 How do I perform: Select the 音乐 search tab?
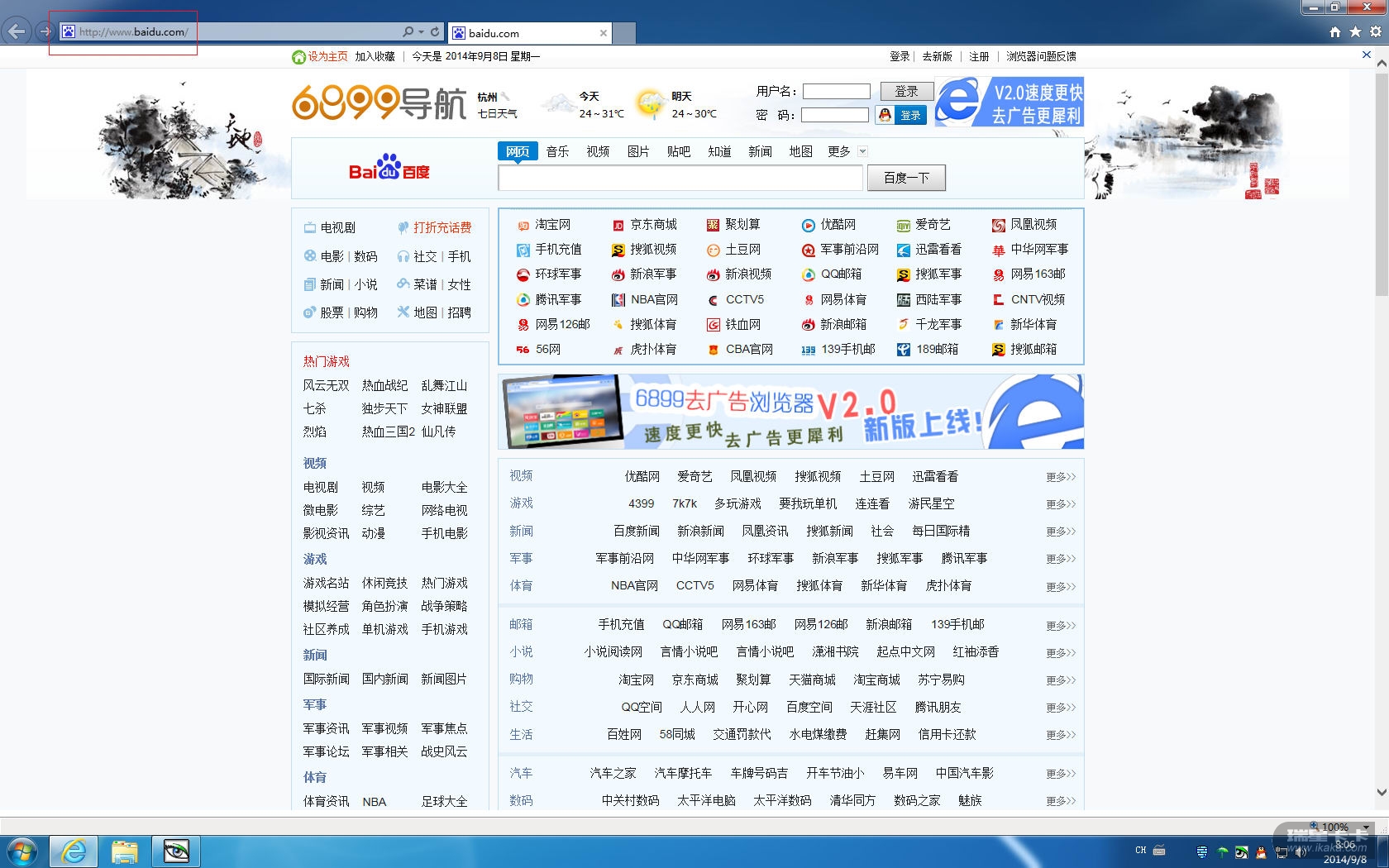(557, 151)
